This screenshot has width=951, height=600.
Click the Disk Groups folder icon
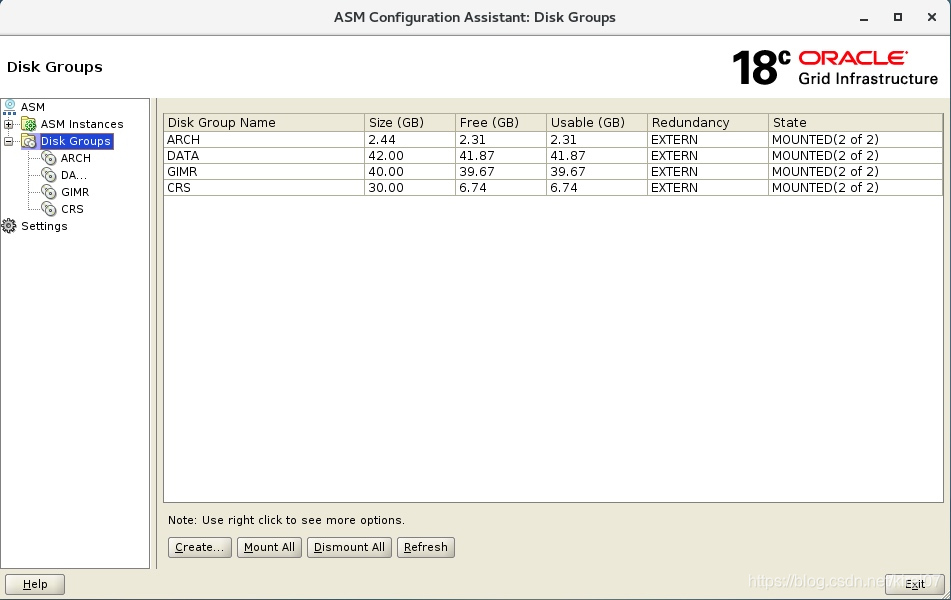tap(29, 141)
